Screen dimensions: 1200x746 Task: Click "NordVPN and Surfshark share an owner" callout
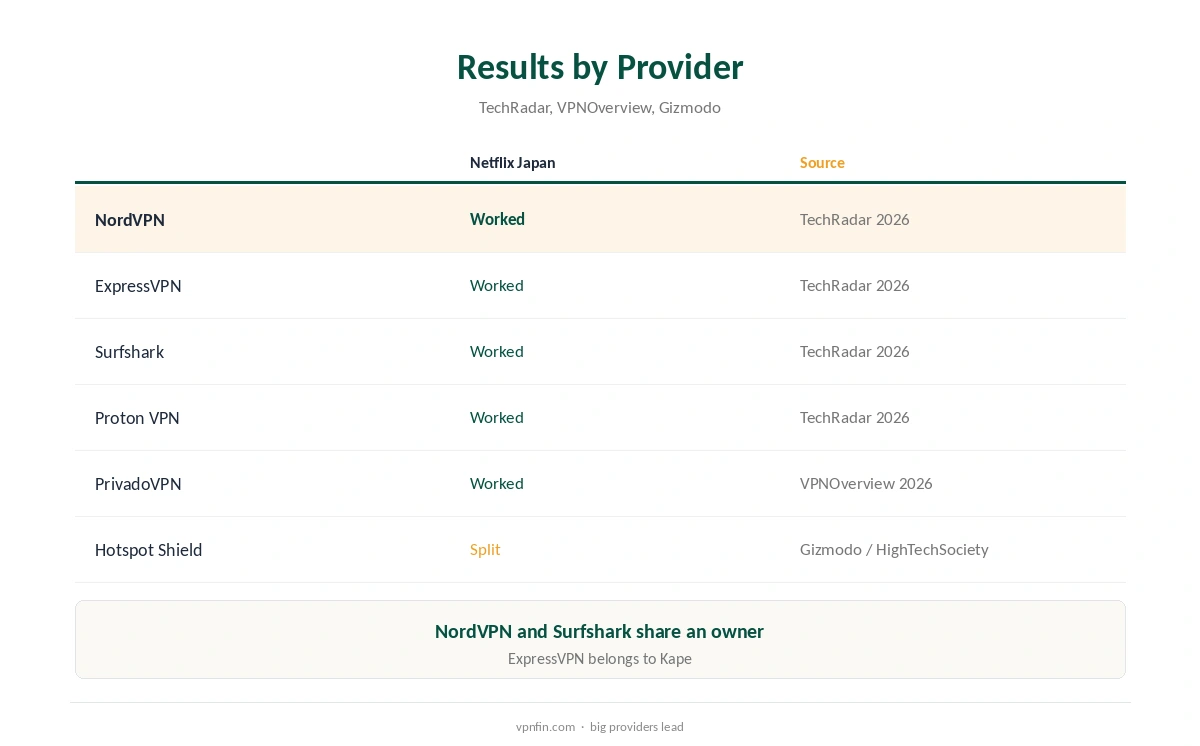coord(600,631)
